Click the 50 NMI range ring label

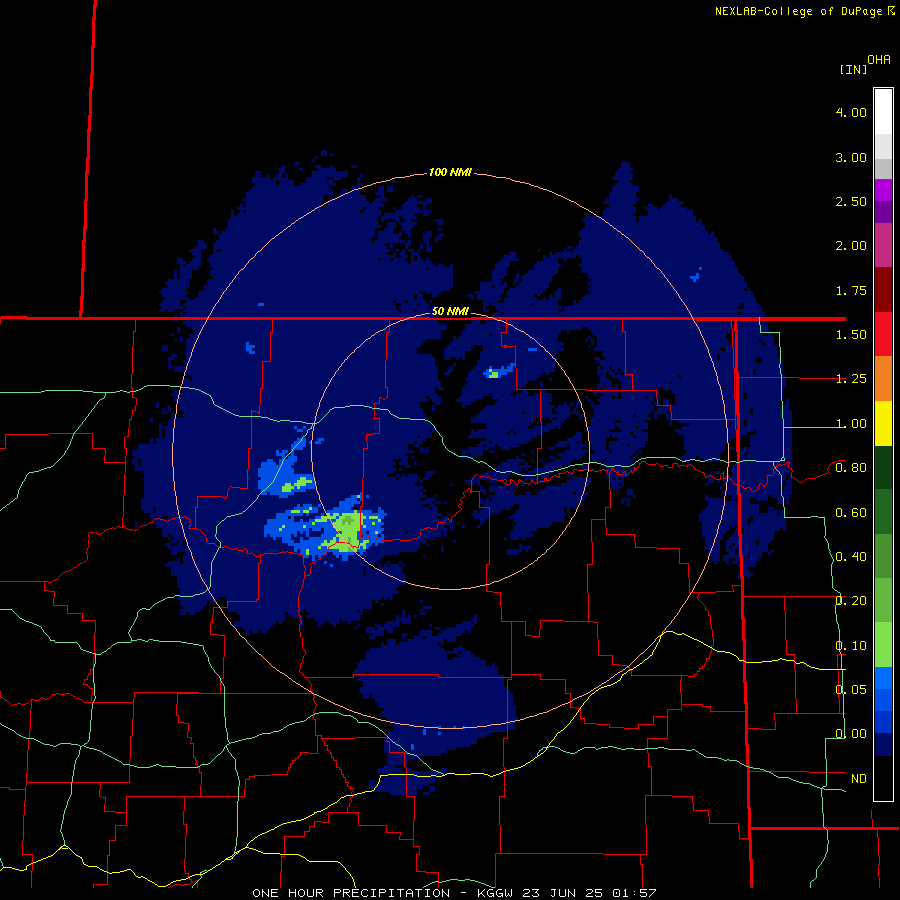450,311
